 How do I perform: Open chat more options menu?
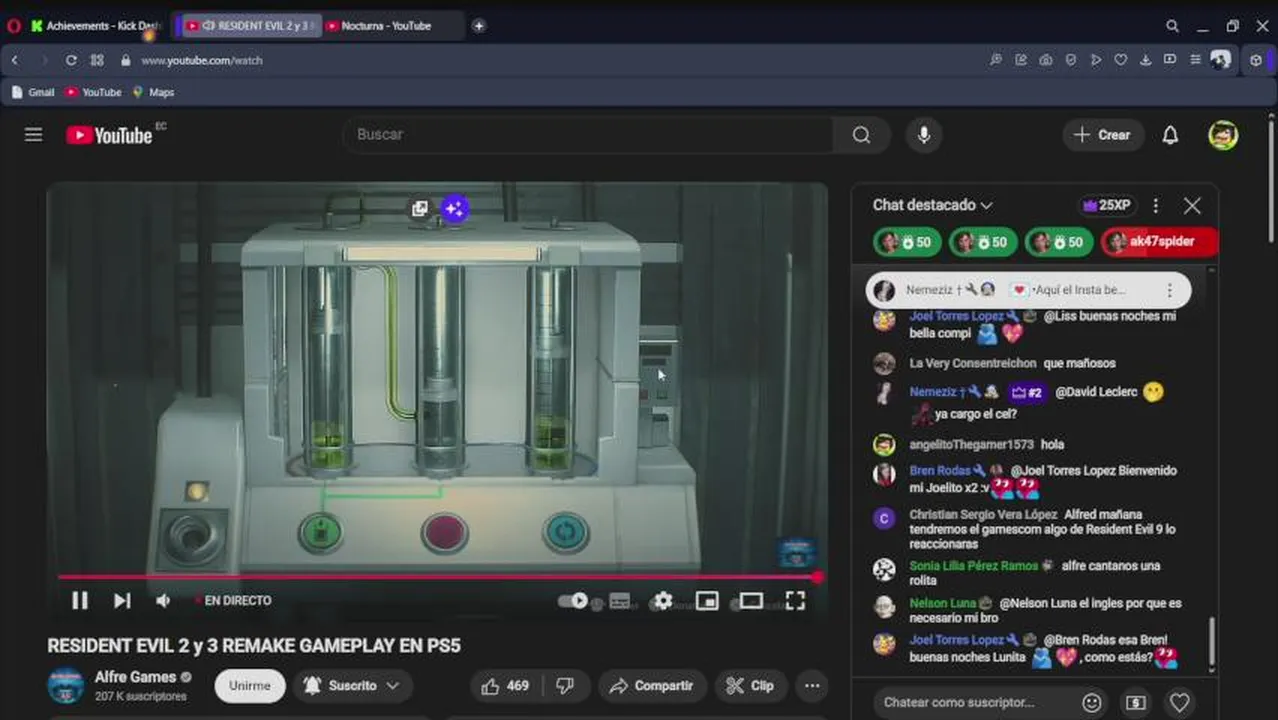(1156, 205)
